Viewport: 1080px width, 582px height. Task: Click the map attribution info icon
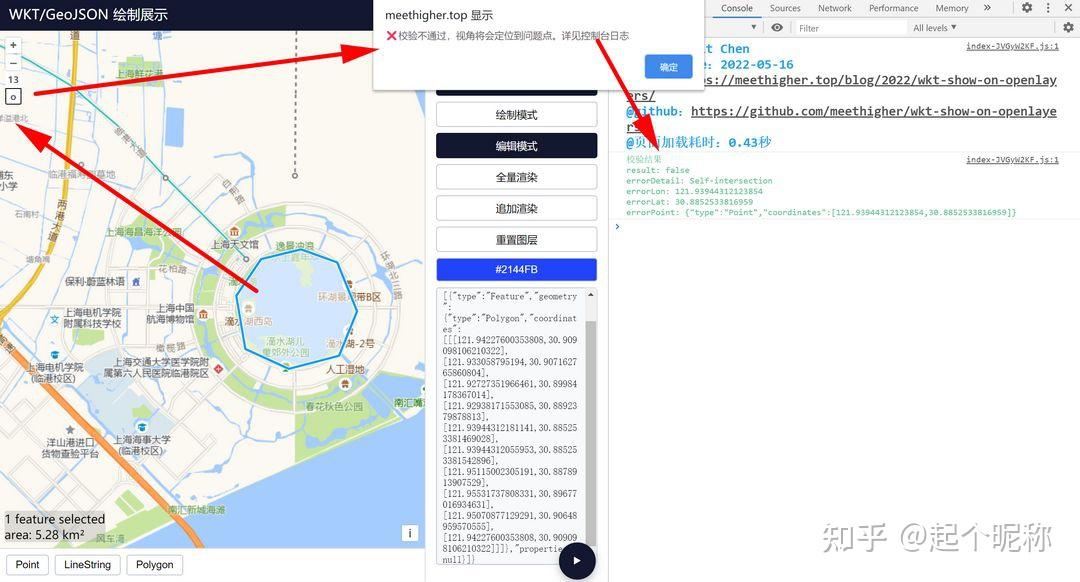pos(410,533)
